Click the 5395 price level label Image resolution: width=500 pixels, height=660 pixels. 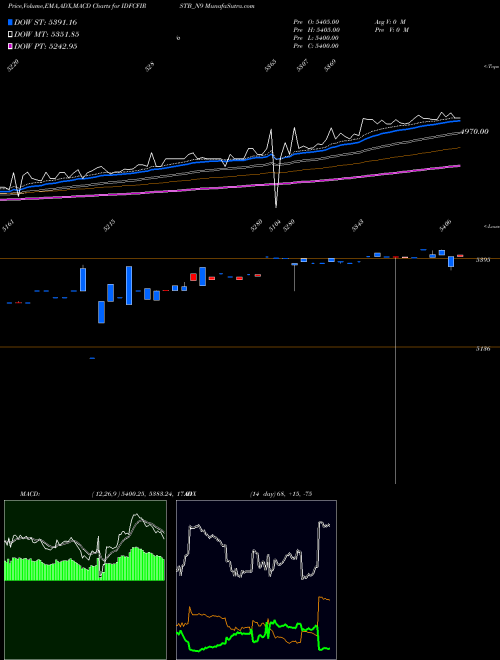click(483, 260)
